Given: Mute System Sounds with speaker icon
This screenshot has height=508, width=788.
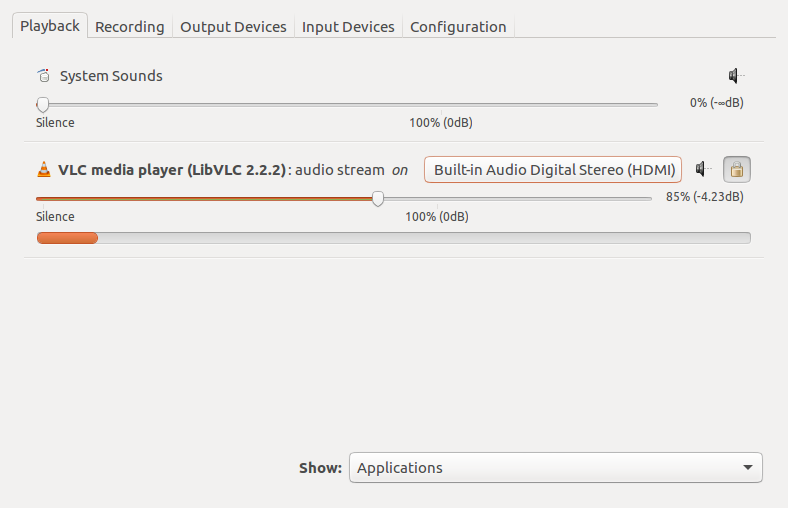Looking at the screenshot, I should coord(736,76).
